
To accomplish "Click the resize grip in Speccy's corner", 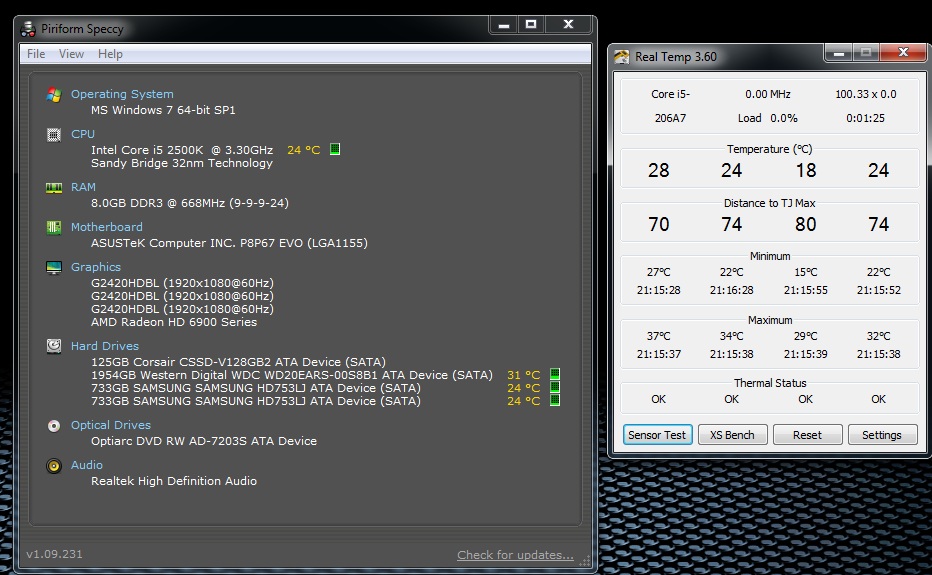I will coord(585,561).
